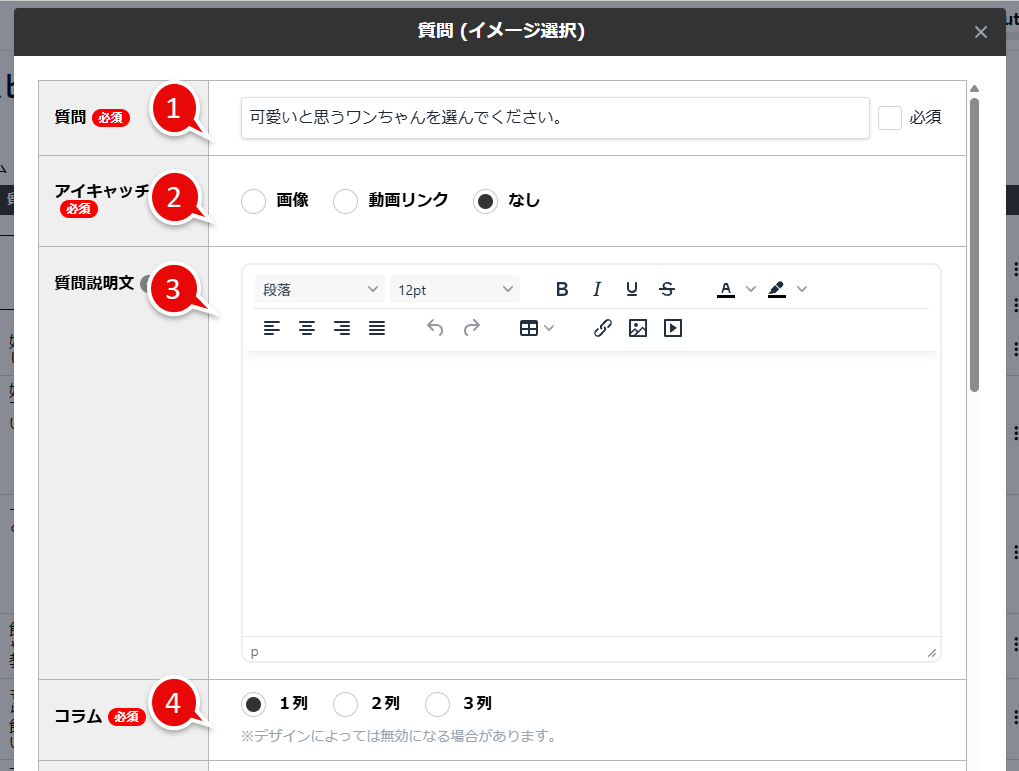Image resolution: width=1019 pixels, height=771 pixels.
Task: Embed a video in the description editor
Action: tap(672, 327)
